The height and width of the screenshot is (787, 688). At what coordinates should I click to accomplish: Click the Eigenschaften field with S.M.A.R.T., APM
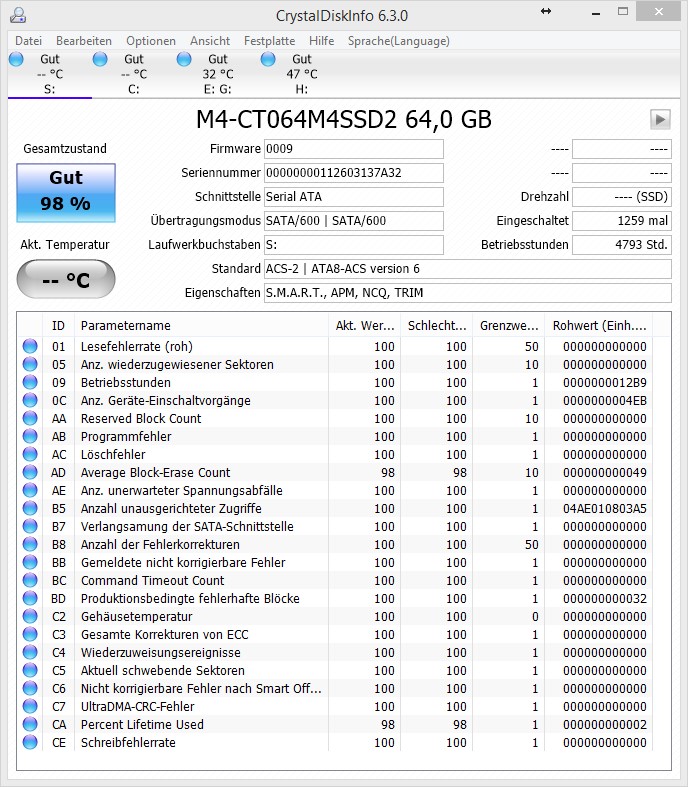pyautogui.click(x=468, y=293)
